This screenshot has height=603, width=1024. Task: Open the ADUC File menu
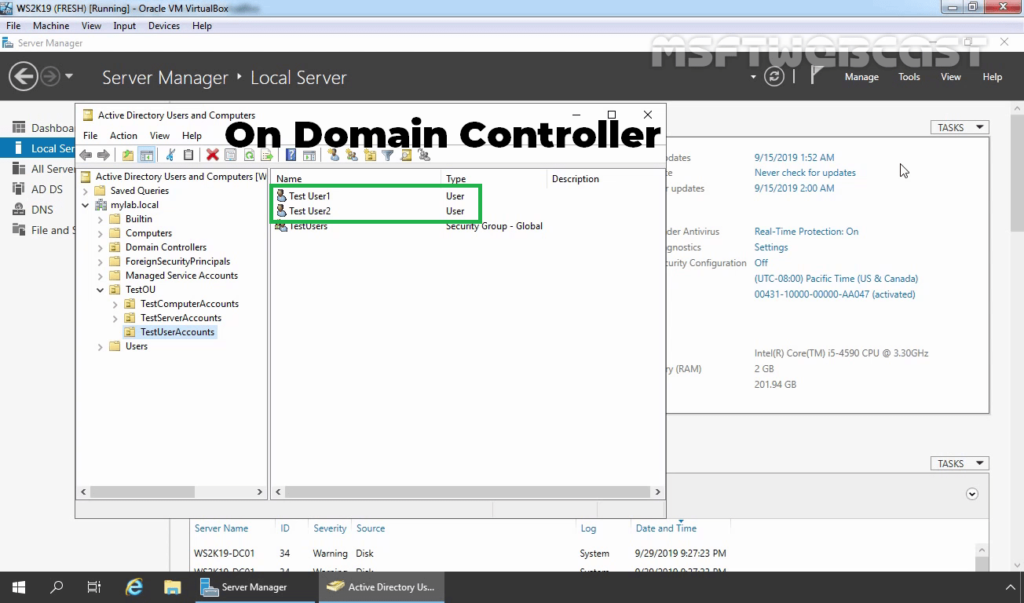tap(90, 136)
